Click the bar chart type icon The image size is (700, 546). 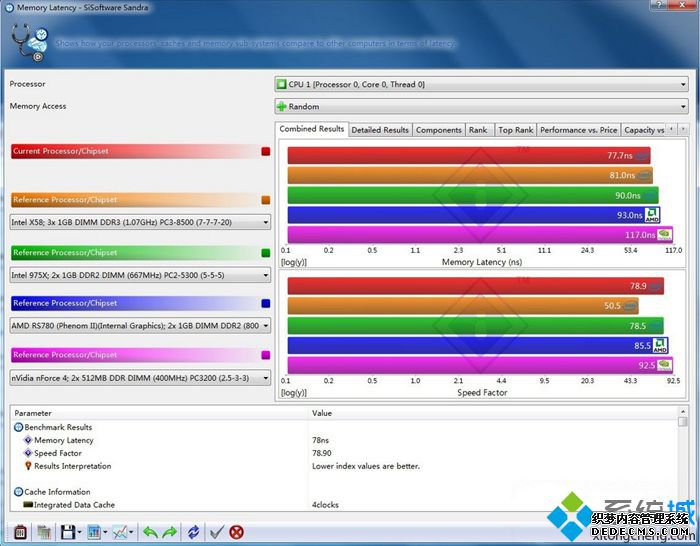point(94,532)
